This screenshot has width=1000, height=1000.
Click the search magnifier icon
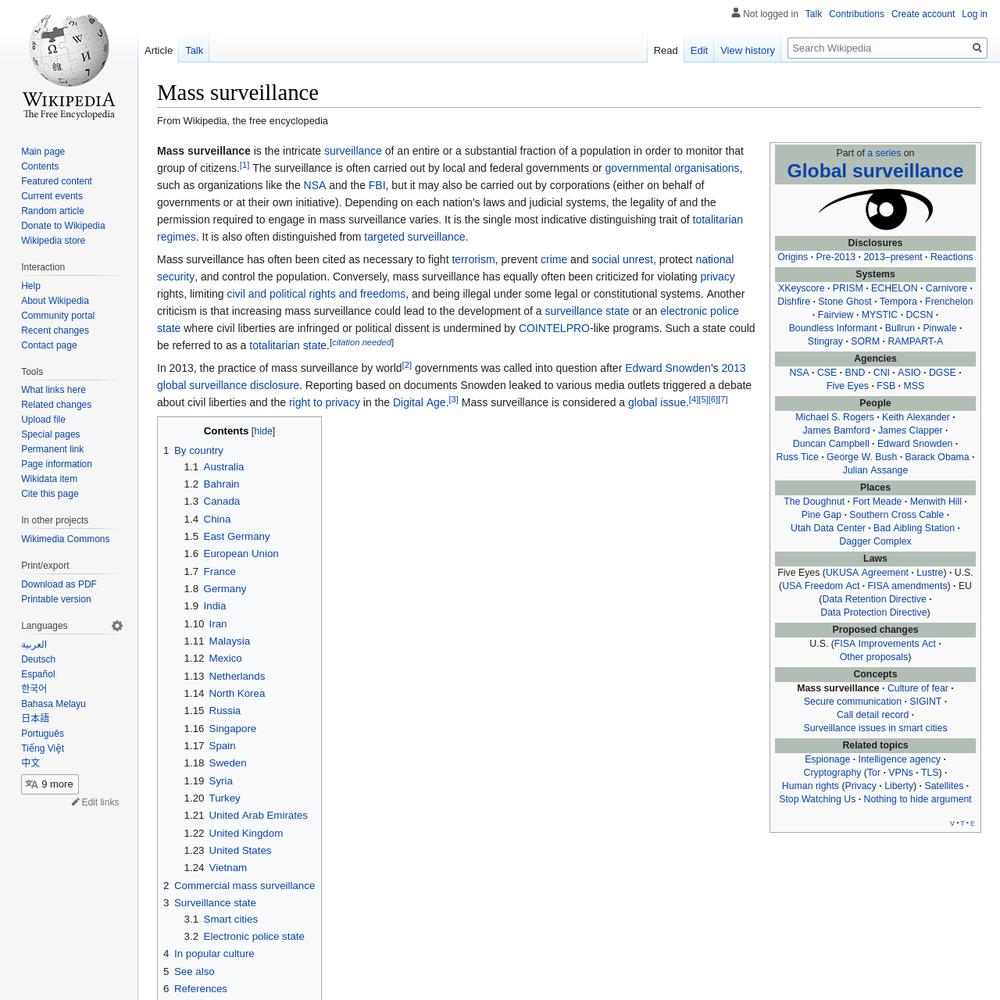[x=976, y=48]
